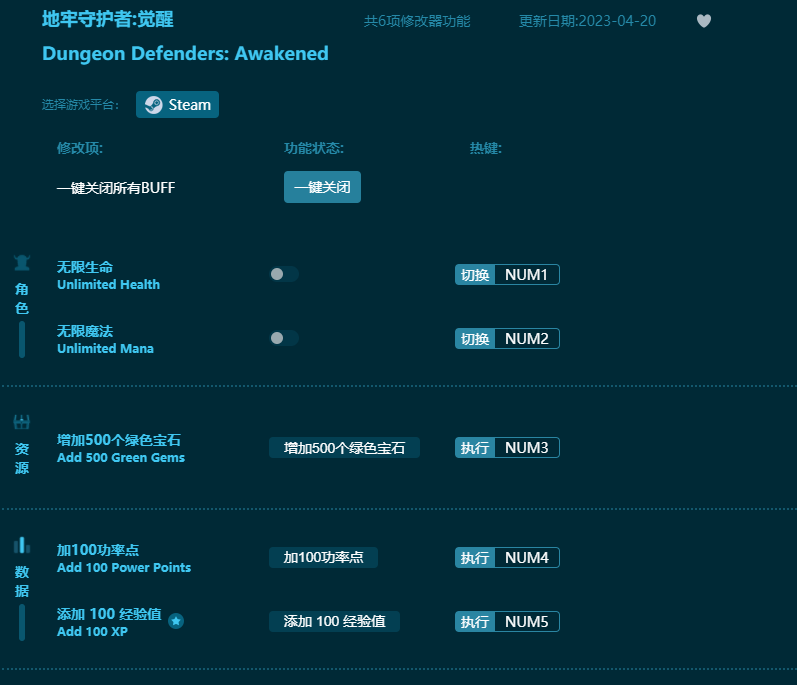Click the 一键关闭 button
Viewport: 797px width, 685px height.
322,187
